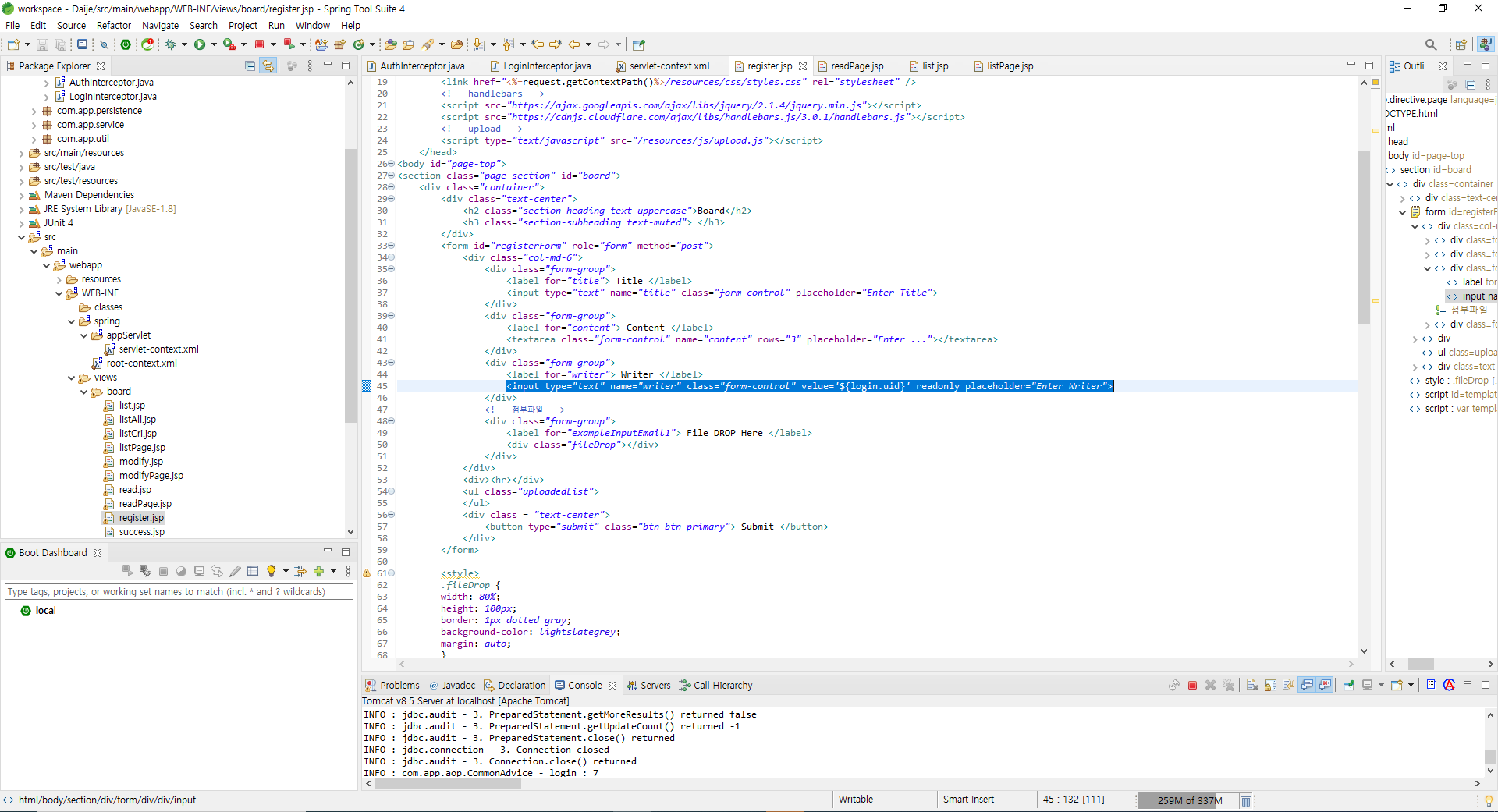
Task: Switch to readPage.jsp editor tab
Action: (x=851, y=66)
